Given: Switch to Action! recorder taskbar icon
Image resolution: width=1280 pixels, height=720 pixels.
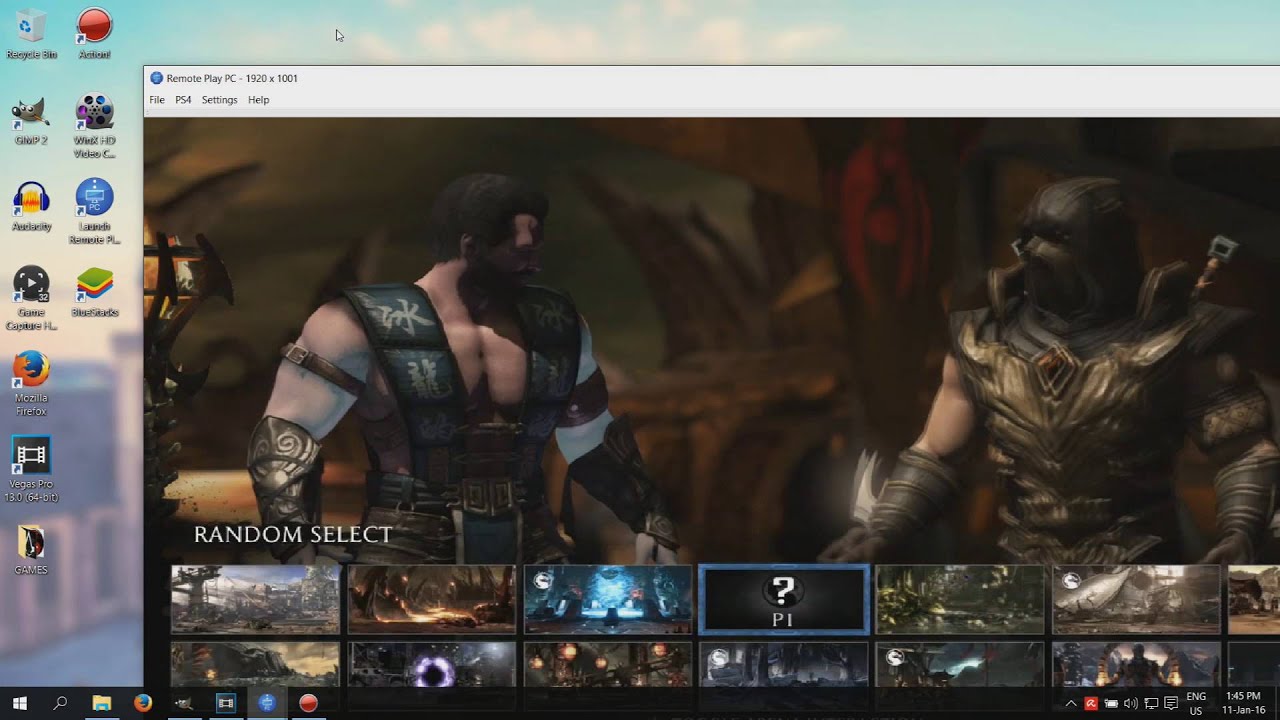Looking at the screenshot, I should 308,703.
